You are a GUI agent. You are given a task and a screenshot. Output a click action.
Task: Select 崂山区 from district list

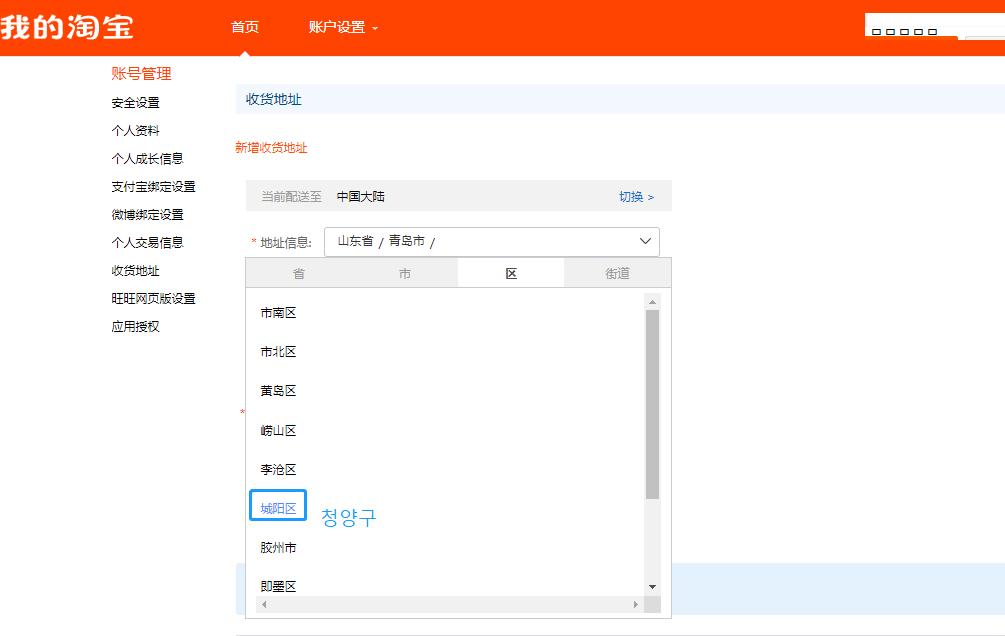(278, 431)
